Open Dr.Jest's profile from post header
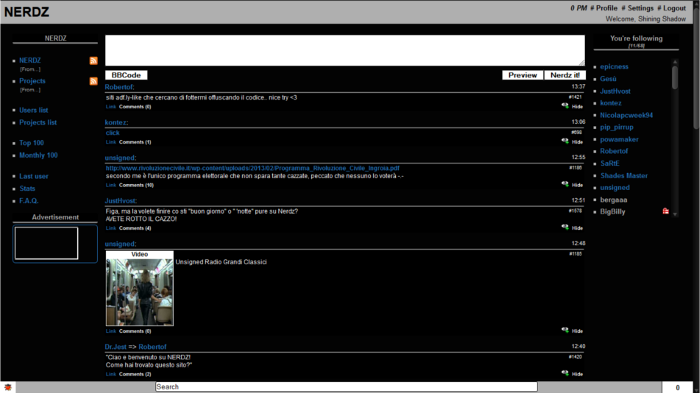This screenshot has height=393, width=700. pyautogui.click(x=115, y=347)
